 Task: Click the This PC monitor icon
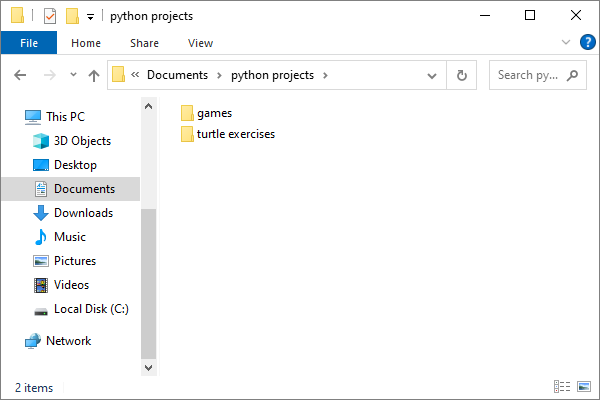tap(33, 117)
